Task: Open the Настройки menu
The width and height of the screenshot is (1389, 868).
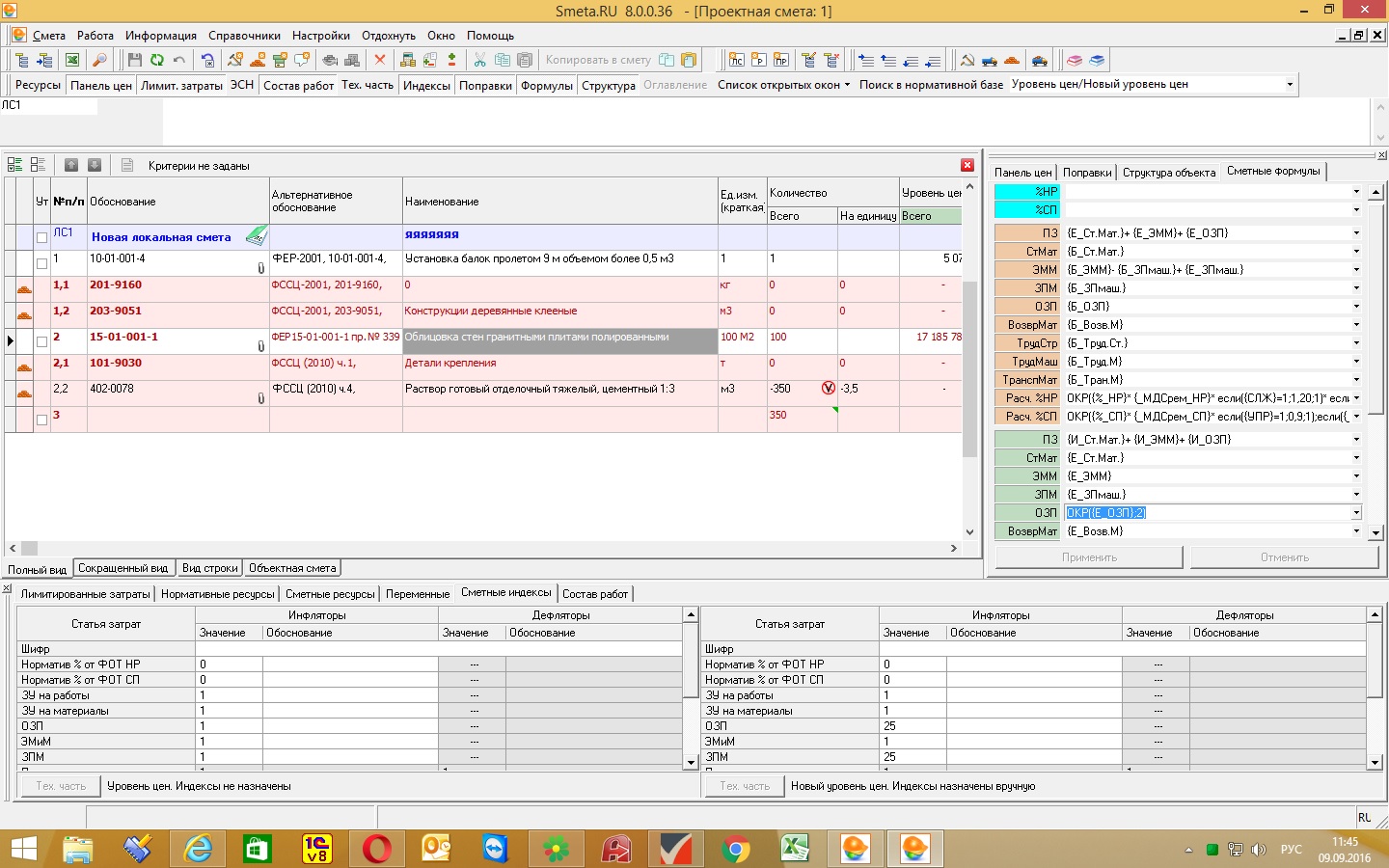Action: point(321,36)
